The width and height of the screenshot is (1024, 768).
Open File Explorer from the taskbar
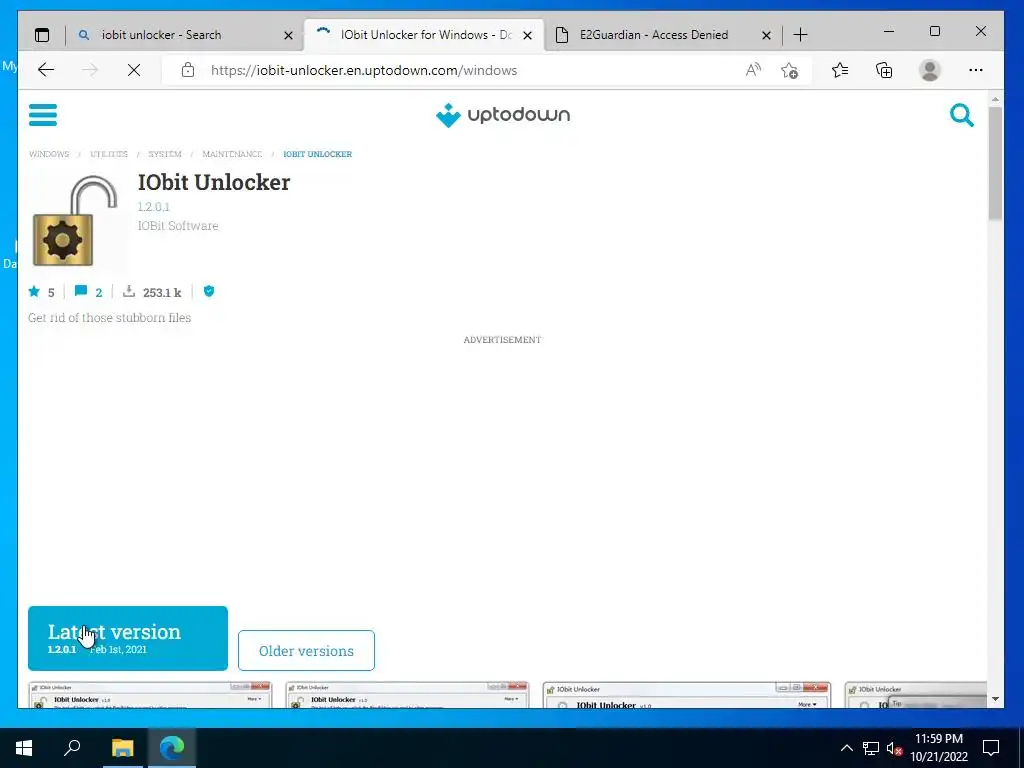click(x=122, y=748)
